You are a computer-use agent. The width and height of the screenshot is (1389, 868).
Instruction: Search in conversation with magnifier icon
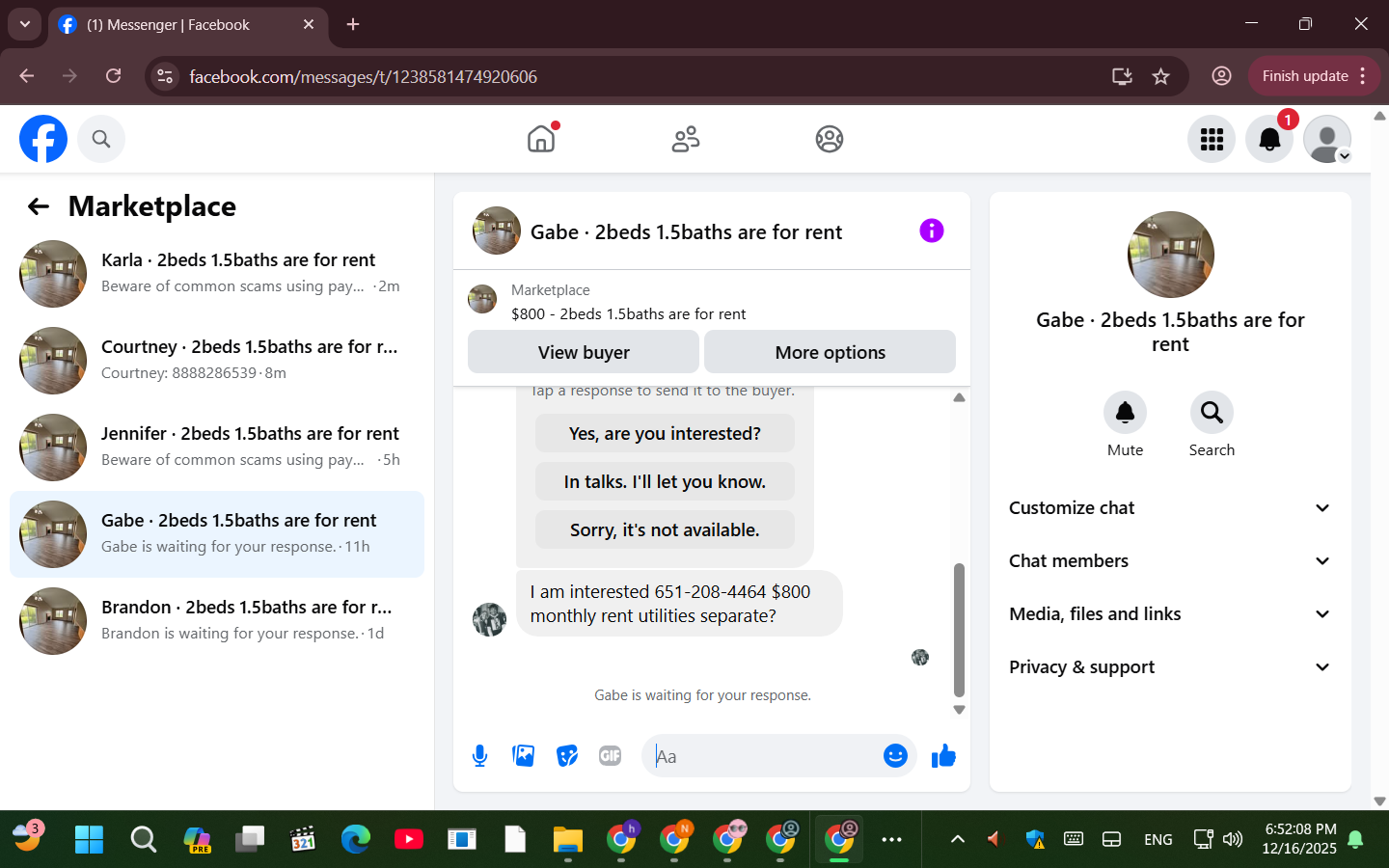(1212, 413)
